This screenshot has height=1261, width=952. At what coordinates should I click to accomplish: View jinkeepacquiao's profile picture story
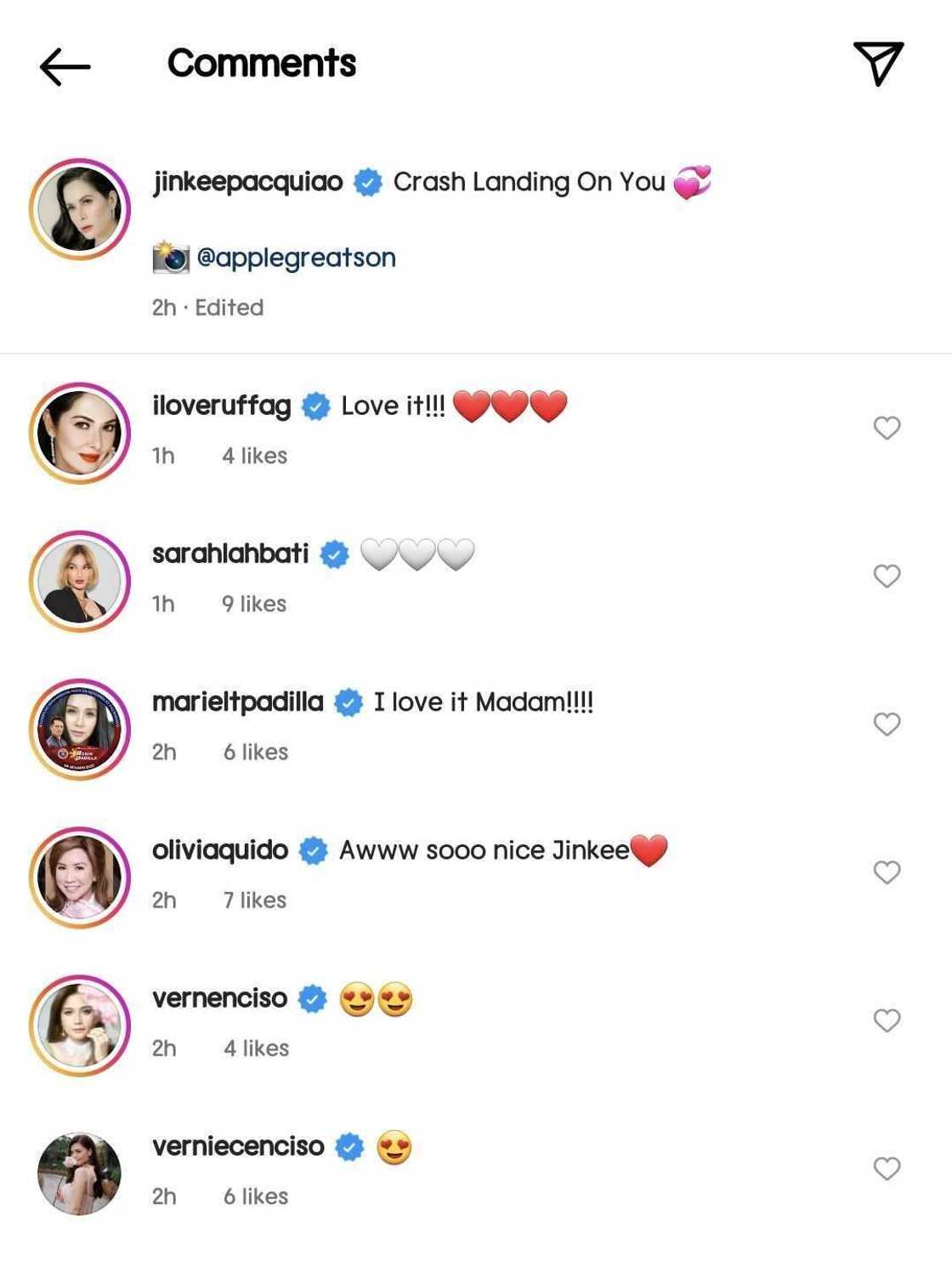point(80,208)
